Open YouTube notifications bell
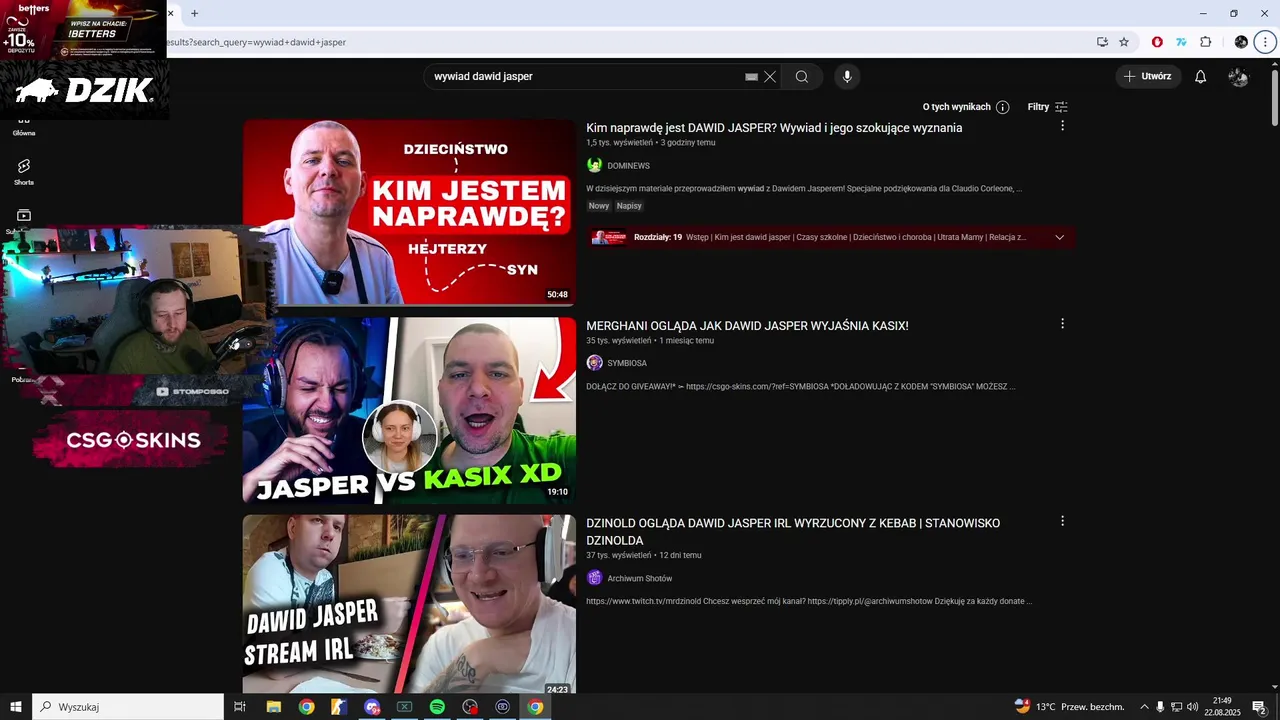1280x720 pixels. coord(1201,77)
